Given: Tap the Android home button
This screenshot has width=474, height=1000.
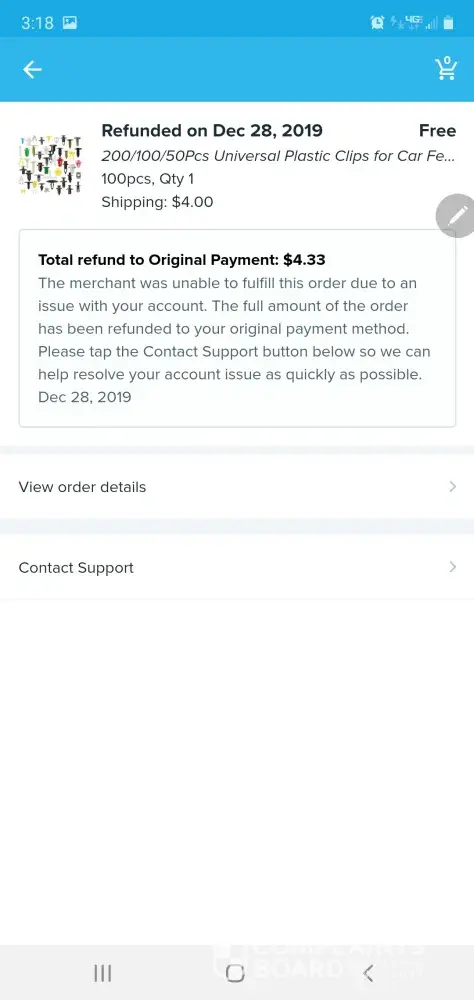Looking at the screenshot, I should pyautogui.click(x=235, y=973).
